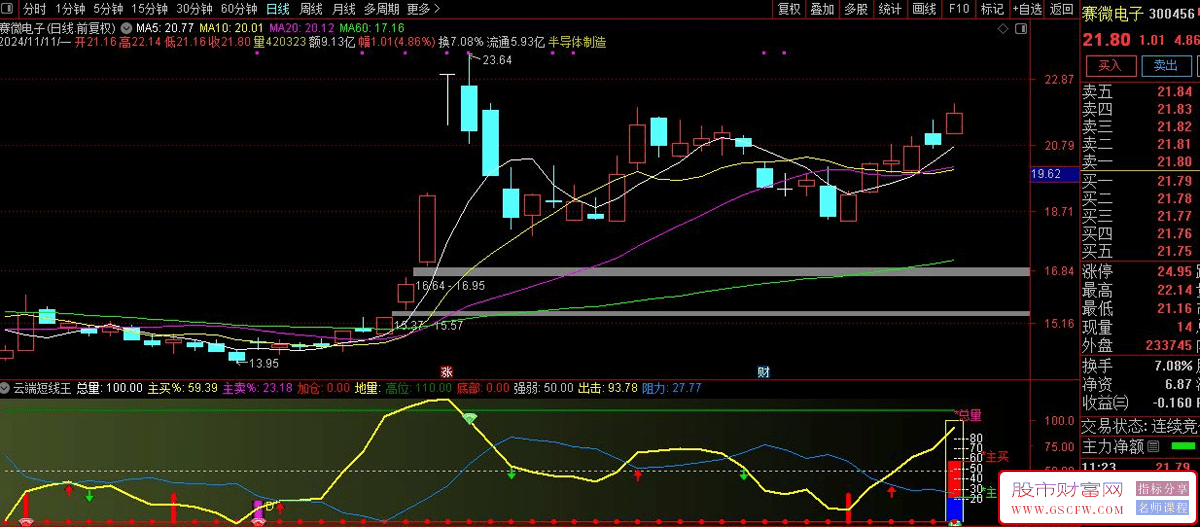Click the 复权 toolbar button
The image size is (1200, 527).
coord(789,9)
